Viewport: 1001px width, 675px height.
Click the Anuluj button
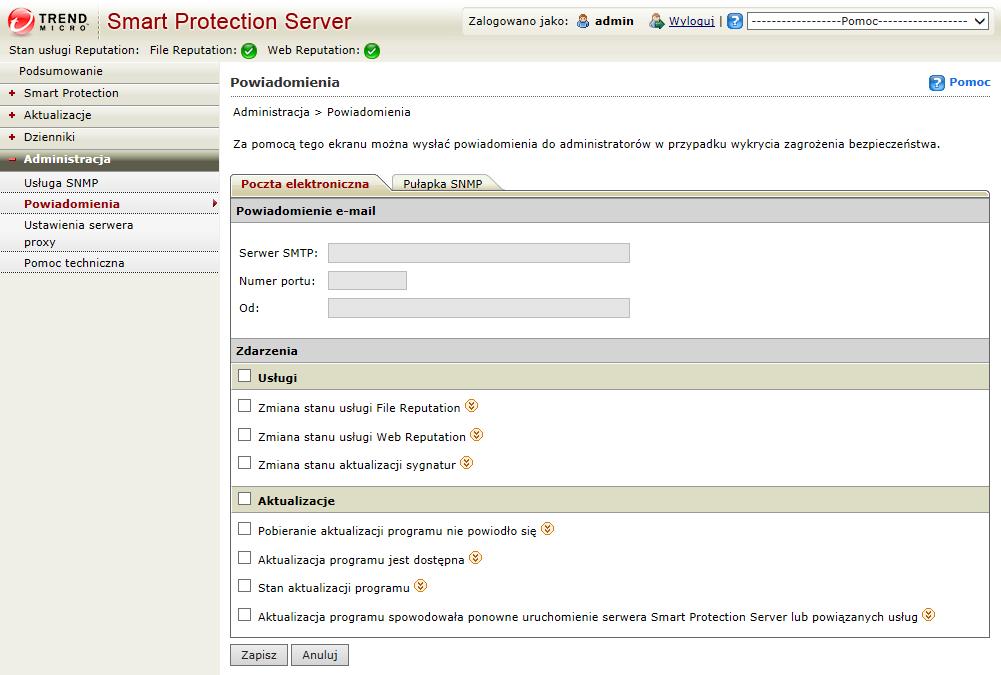(320, 655)
